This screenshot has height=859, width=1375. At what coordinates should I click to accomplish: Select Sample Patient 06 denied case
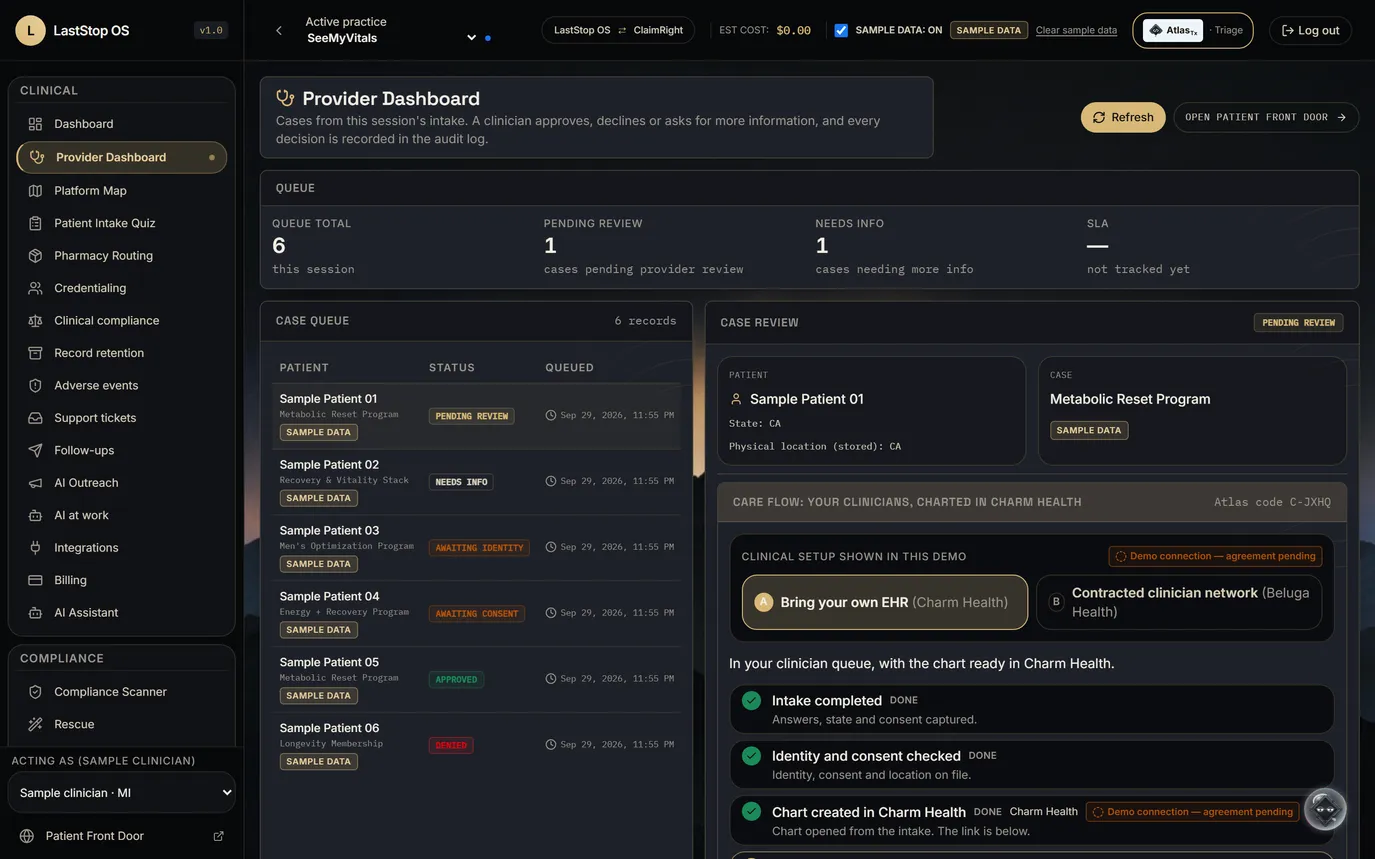pyautogui.click(x=476, y=745)
